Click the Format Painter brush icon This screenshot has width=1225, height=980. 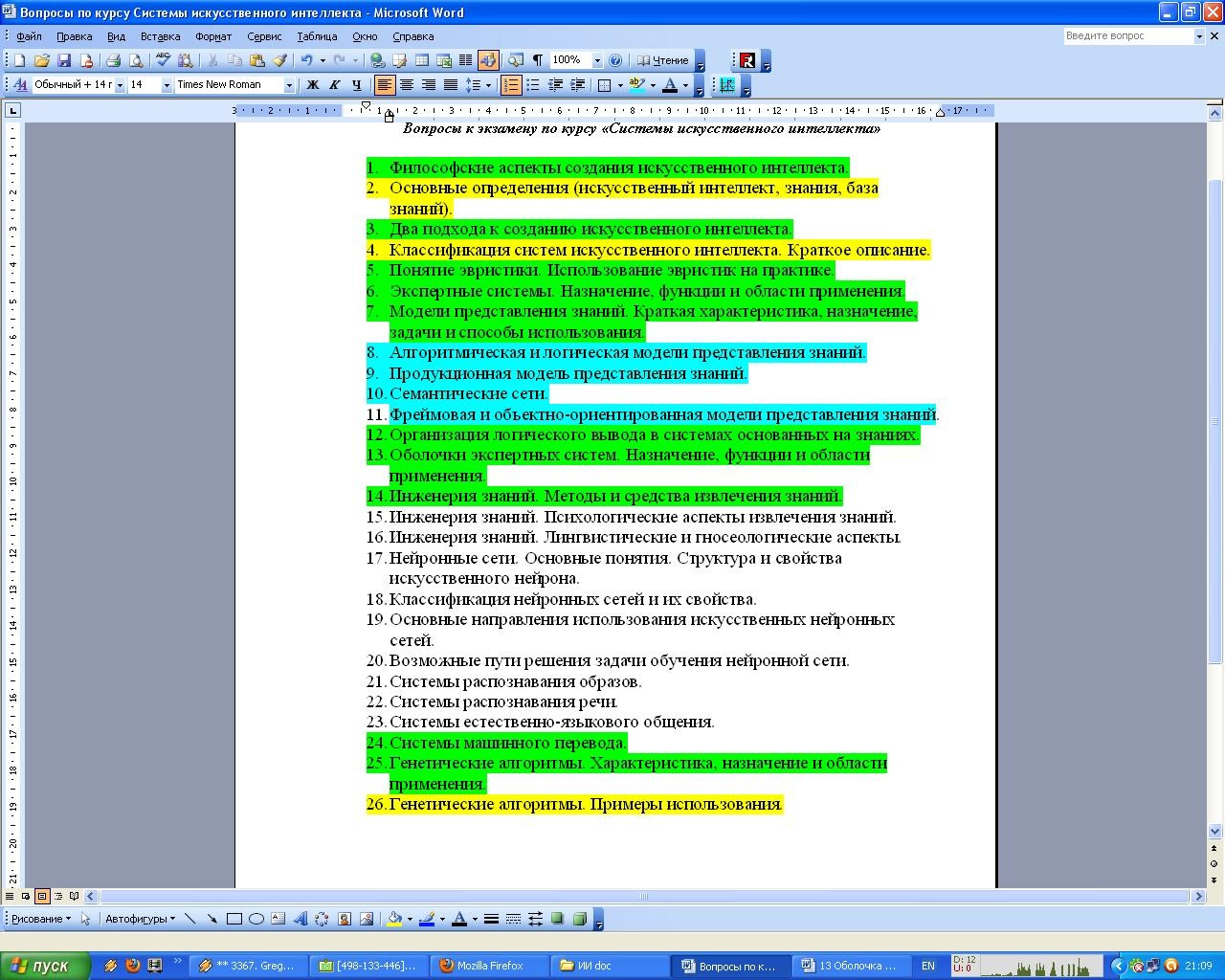[x=279, y=60]
